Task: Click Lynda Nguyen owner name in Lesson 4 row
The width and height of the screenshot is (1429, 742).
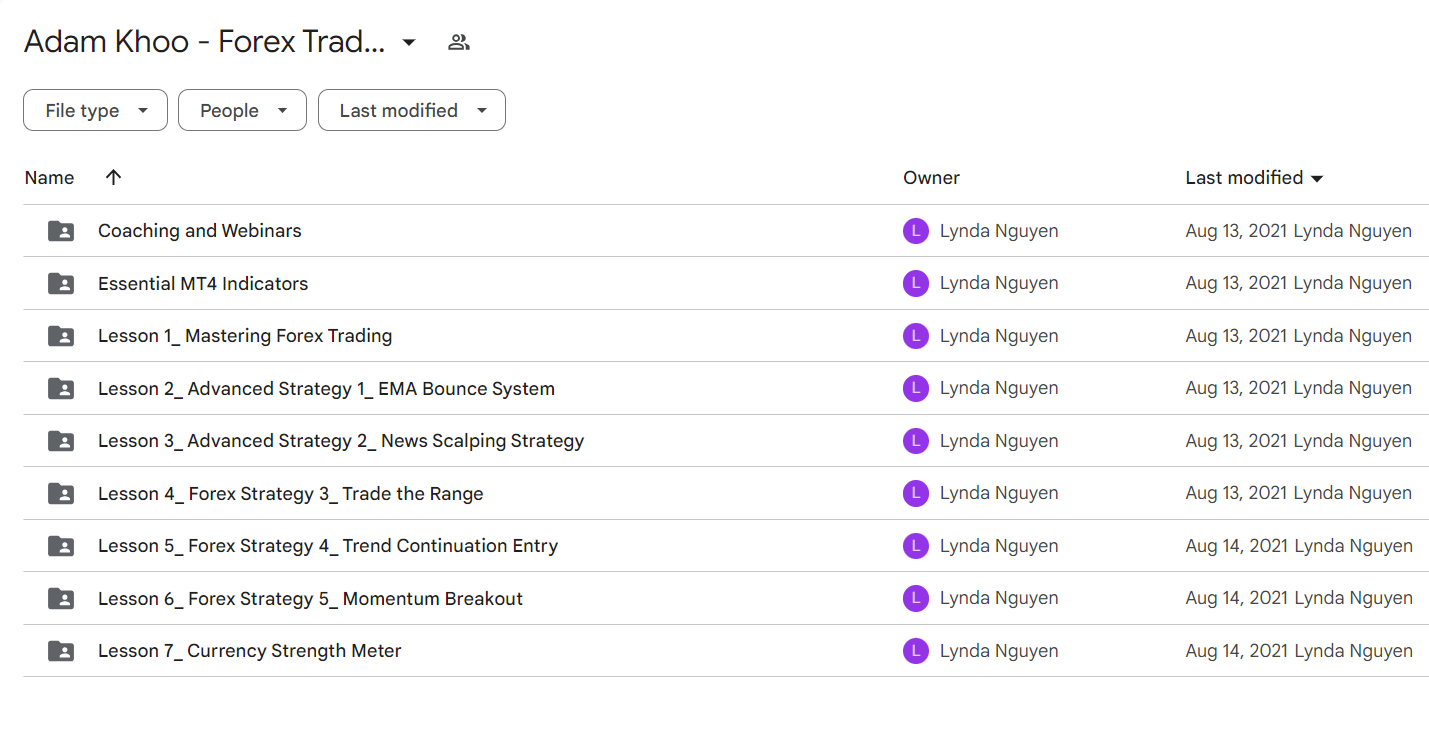Action: point(999,494)
